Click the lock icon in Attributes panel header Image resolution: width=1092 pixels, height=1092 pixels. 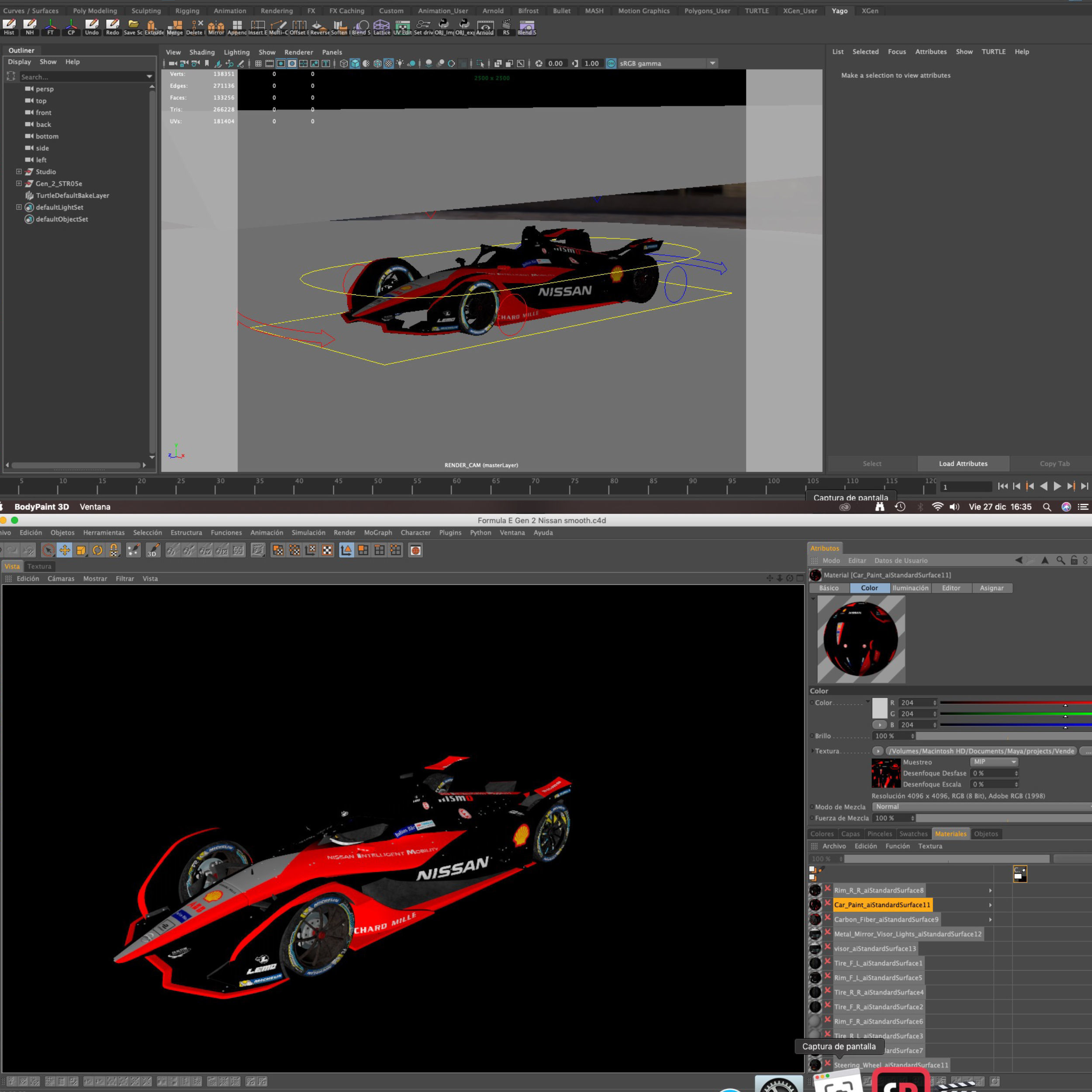pyautogui.click(x=1074, y=560)
